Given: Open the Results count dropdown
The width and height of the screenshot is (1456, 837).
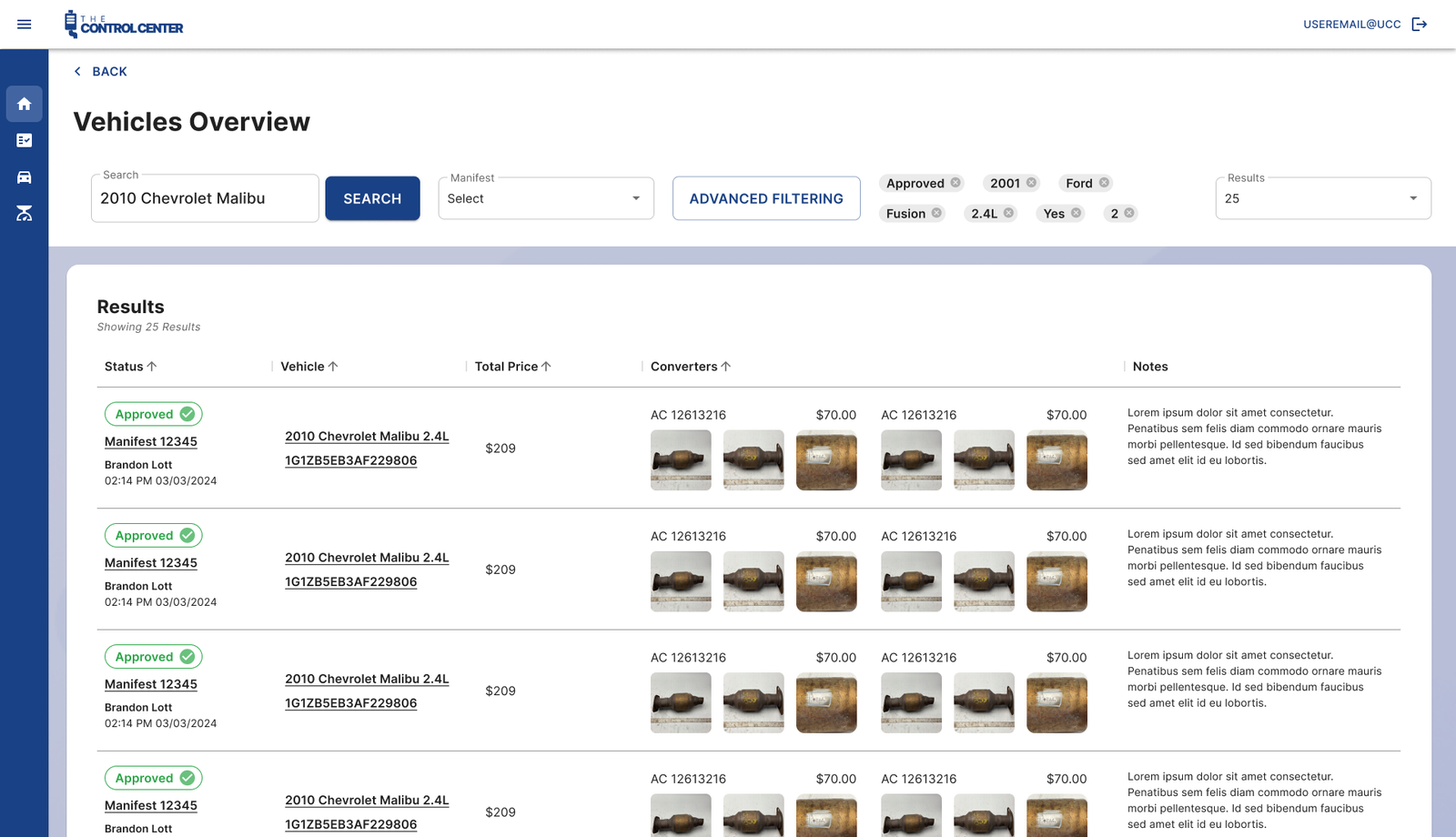Looking at the screenshot, I should [1323, 198].
